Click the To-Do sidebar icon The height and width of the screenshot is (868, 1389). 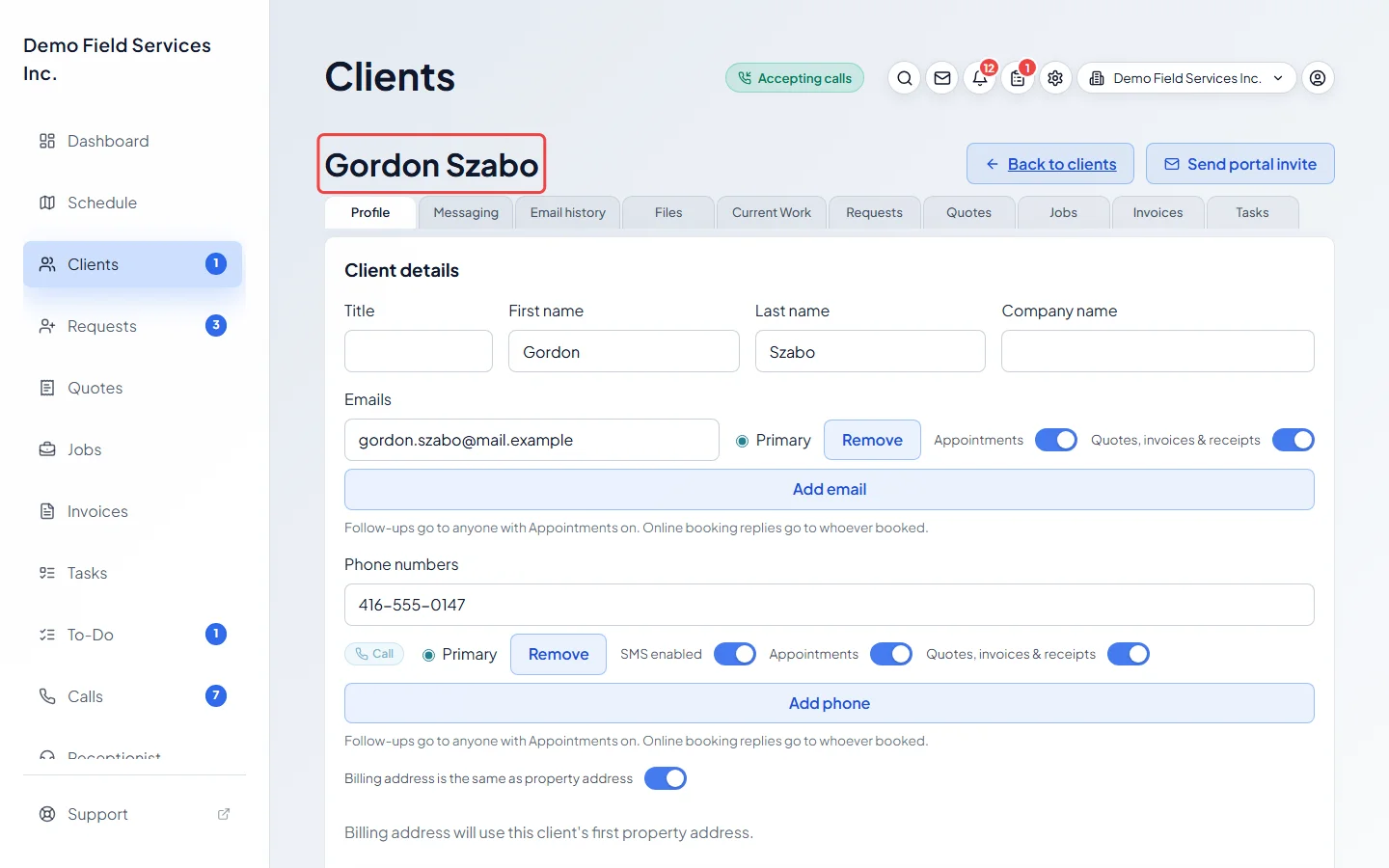47,635
